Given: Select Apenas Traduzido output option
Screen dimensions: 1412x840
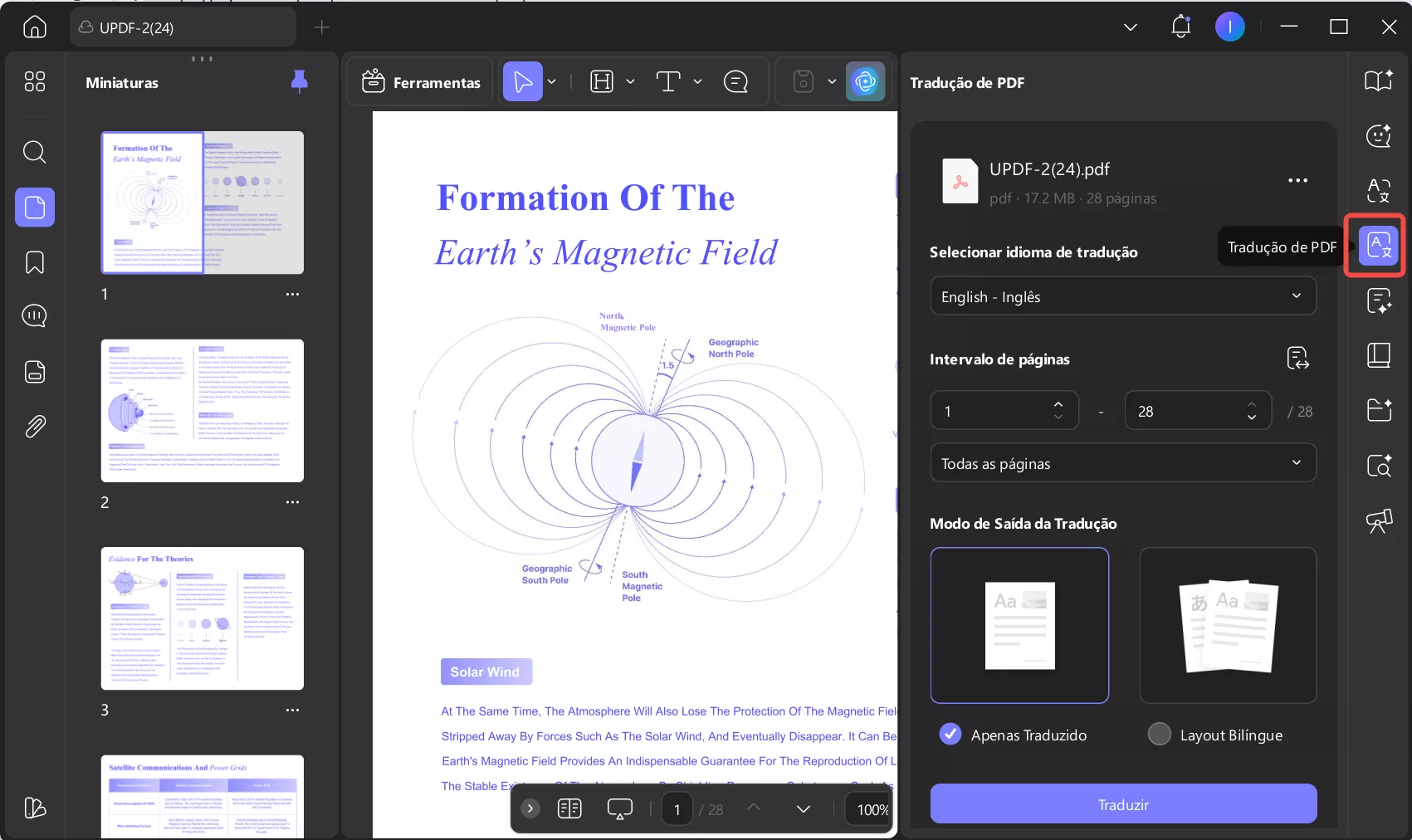Looking at the screenshot, I should tap(950, 735).
